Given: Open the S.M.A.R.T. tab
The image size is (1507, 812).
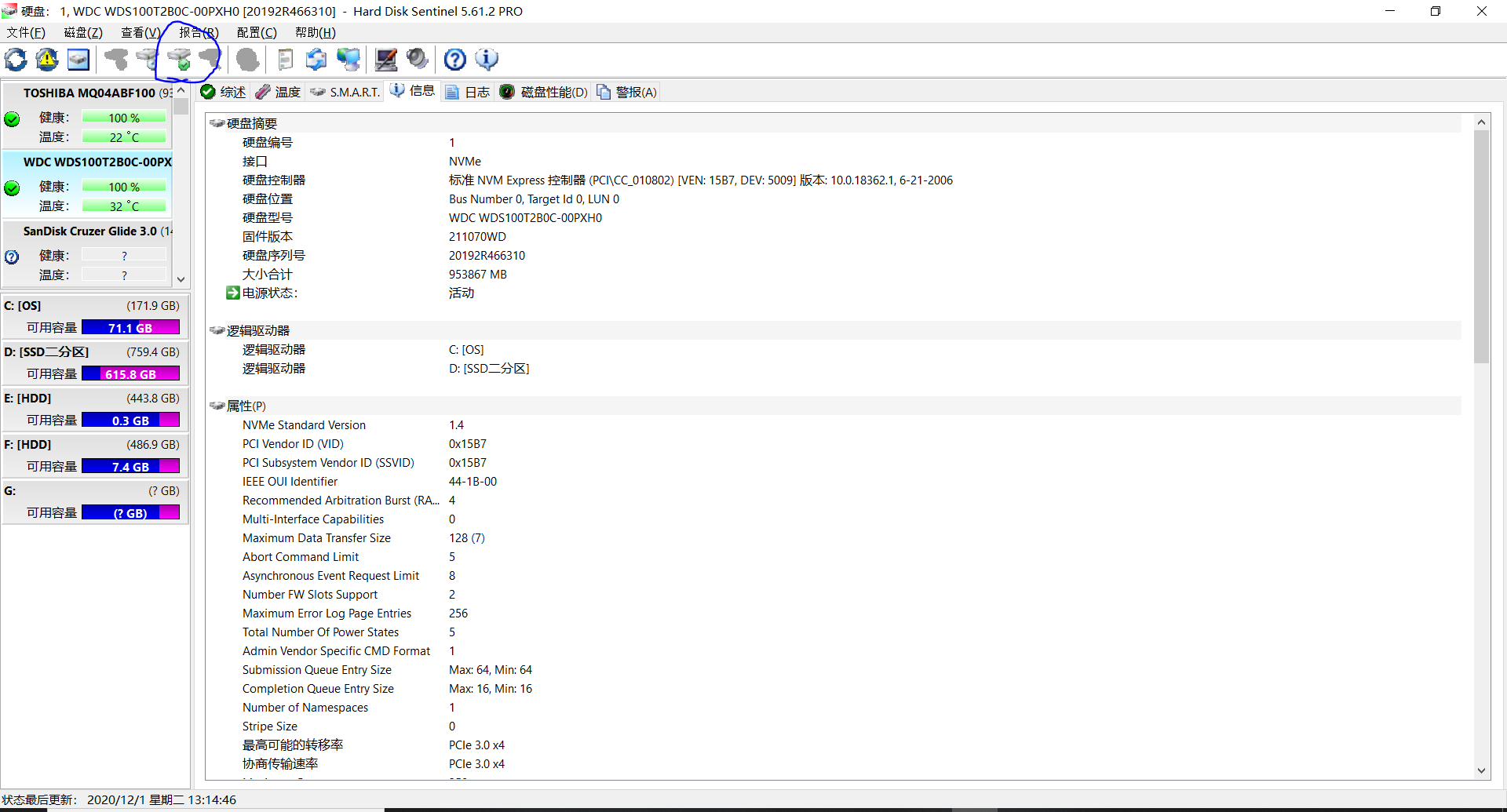Looking at the screenshot, I should (x=345, y=92).
